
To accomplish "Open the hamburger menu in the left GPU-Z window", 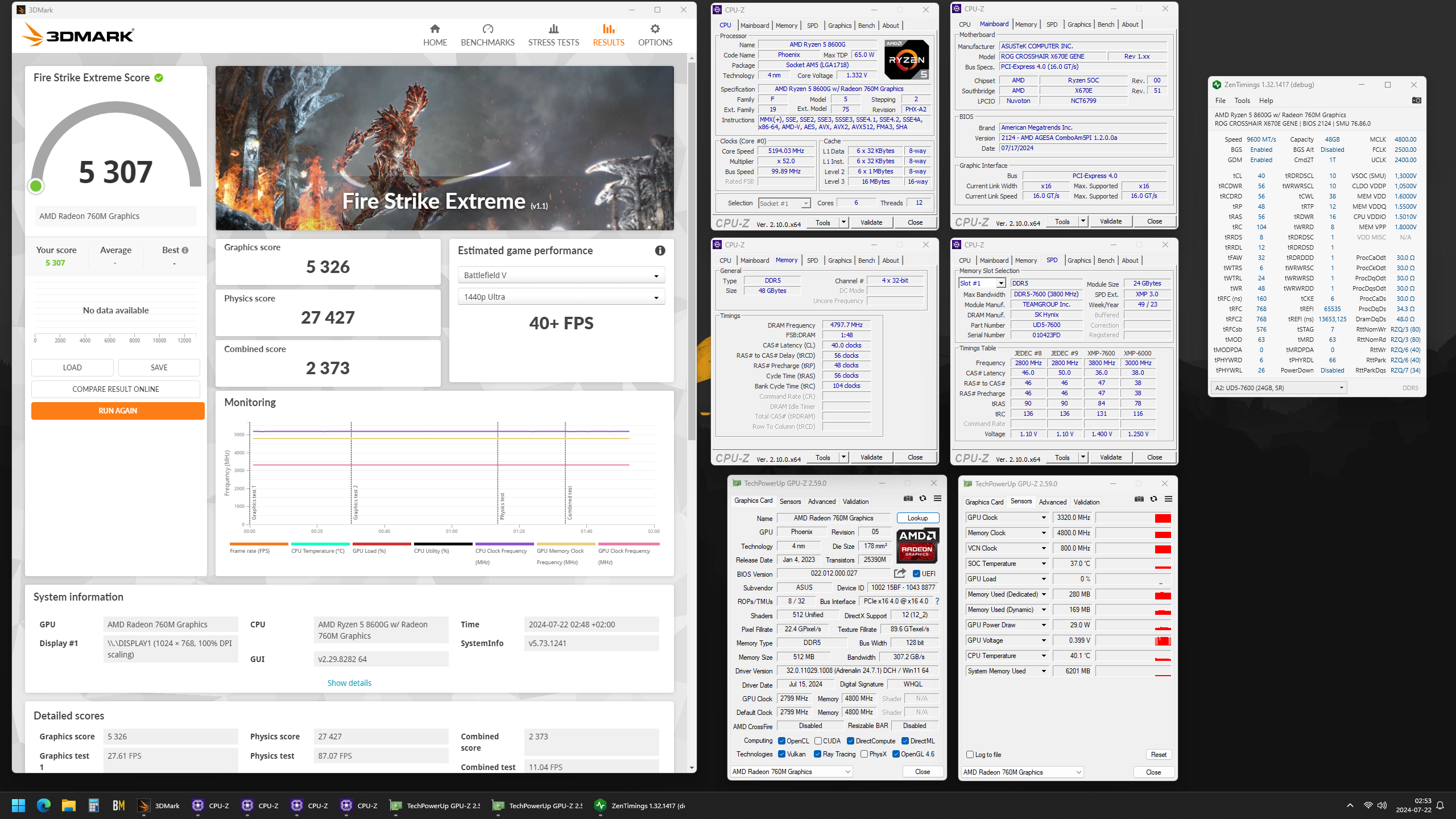I will tap(937, 498).
